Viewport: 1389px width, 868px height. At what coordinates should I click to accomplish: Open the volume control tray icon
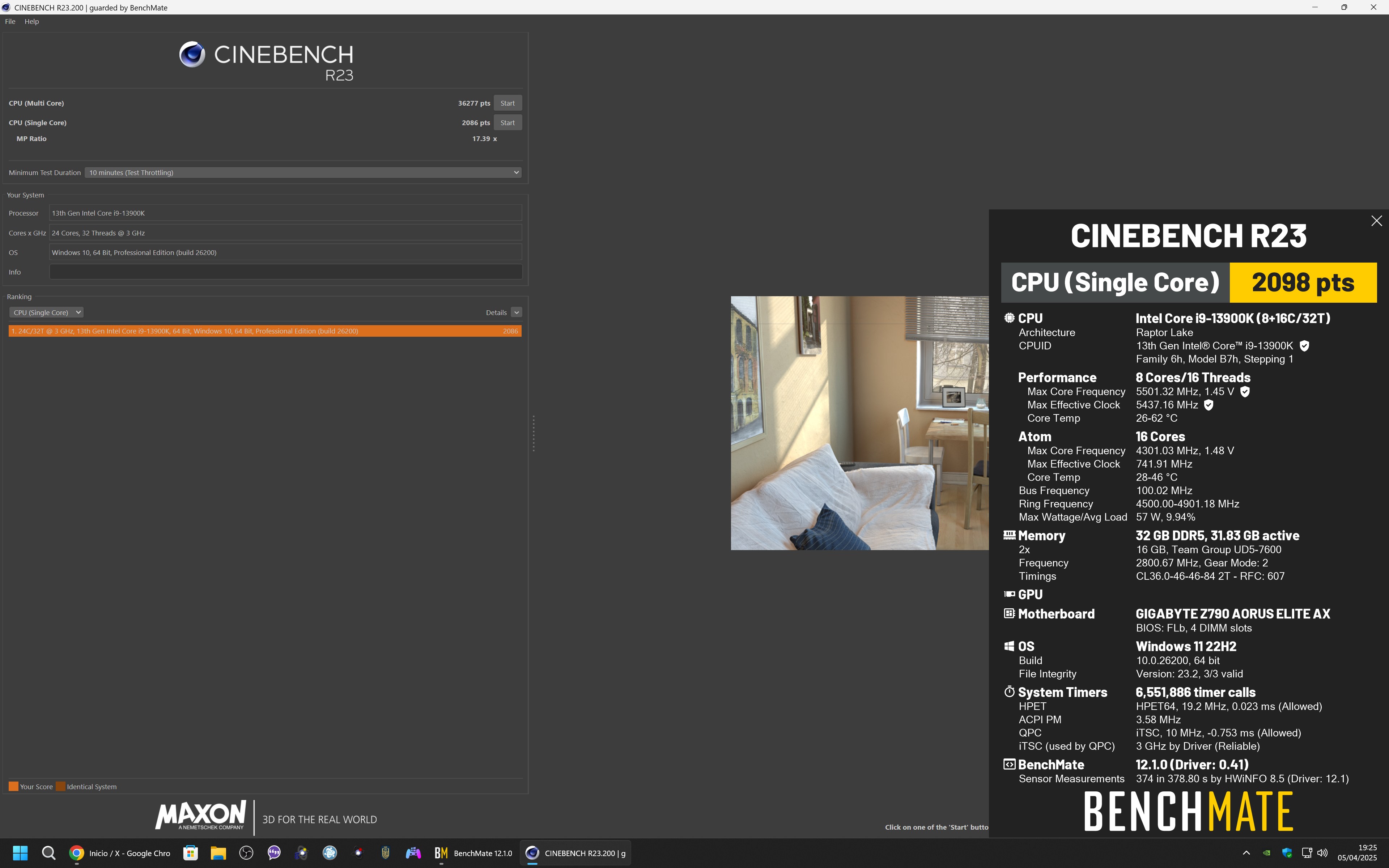[1322, 853]
